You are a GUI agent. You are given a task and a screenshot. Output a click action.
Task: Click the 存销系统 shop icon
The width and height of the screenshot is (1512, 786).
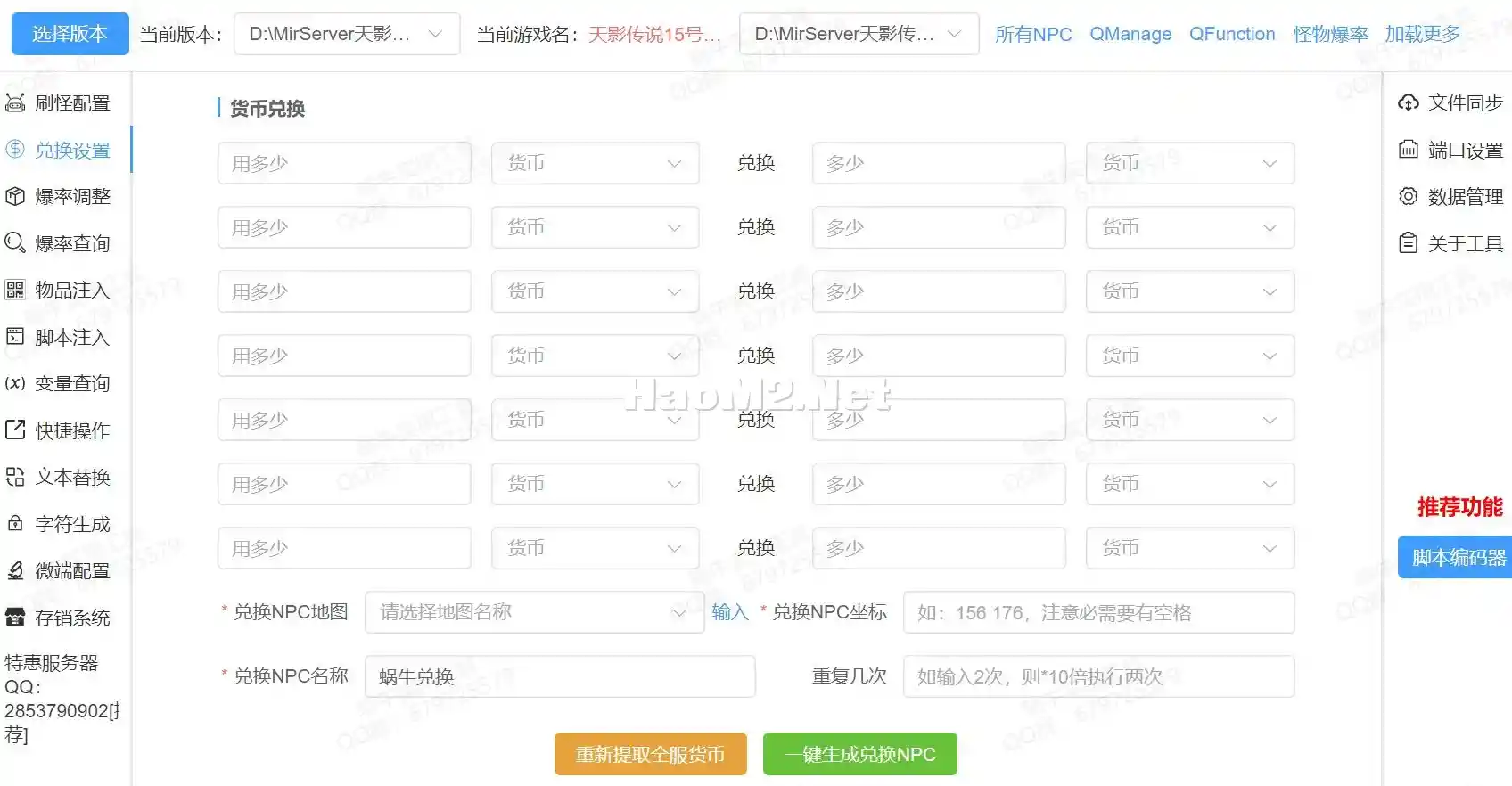15,617
